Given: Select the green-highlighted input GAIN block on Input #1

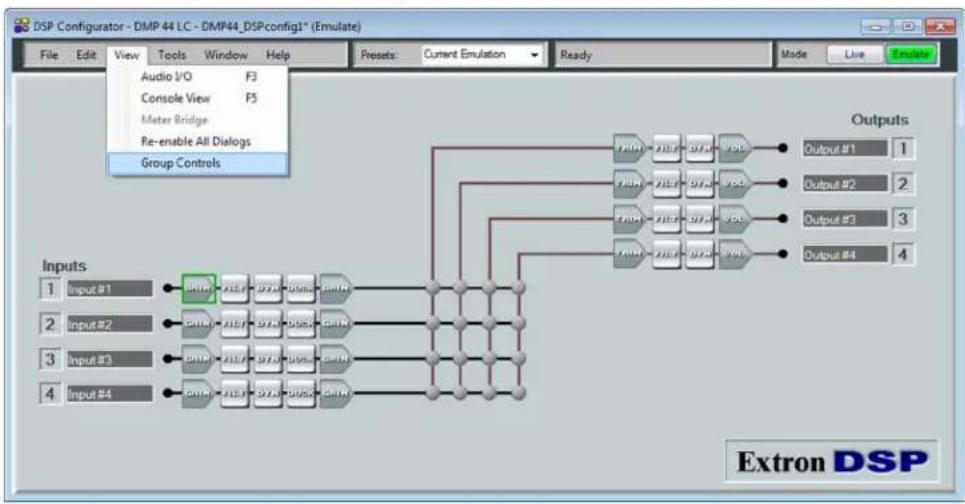Looking at the screenshot, I should coord(199,288).
